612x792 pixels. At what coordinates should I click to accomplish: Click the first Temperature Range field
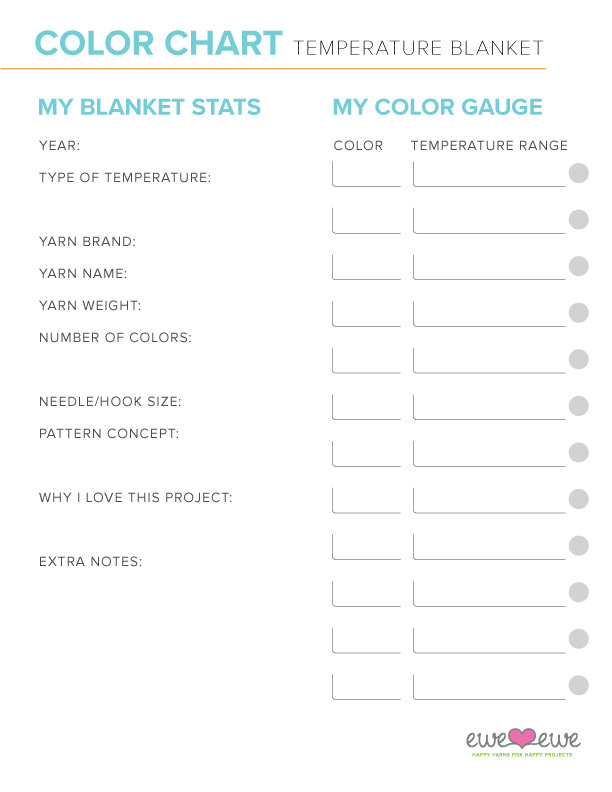(489, 174)
